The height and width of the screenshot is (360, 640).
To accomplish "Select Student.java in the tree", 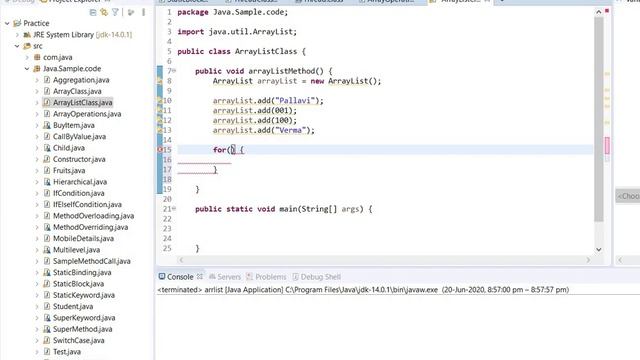I will [x=73, y=306].
